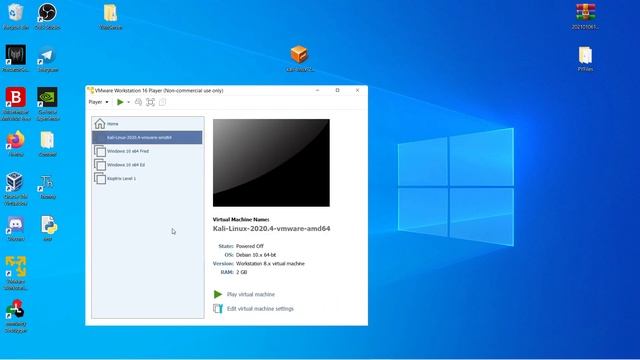Select the Oracle VM VirtualBox desktop icon
Viewport: 640px width, 360px height.
[x=16, y=189]
